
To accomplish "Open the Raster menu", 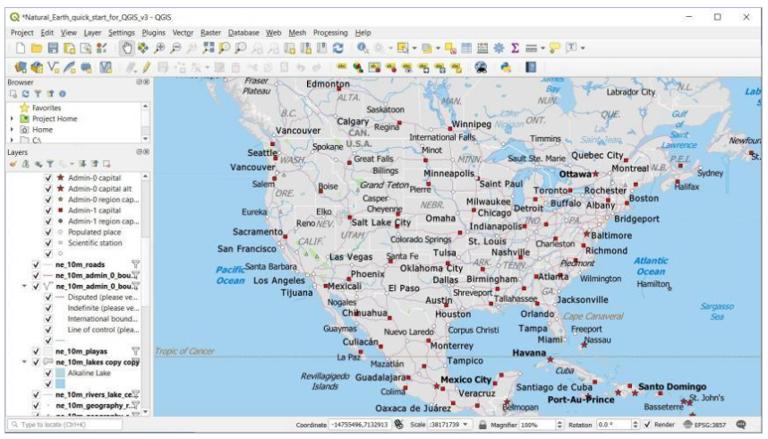I will [211, 33].
